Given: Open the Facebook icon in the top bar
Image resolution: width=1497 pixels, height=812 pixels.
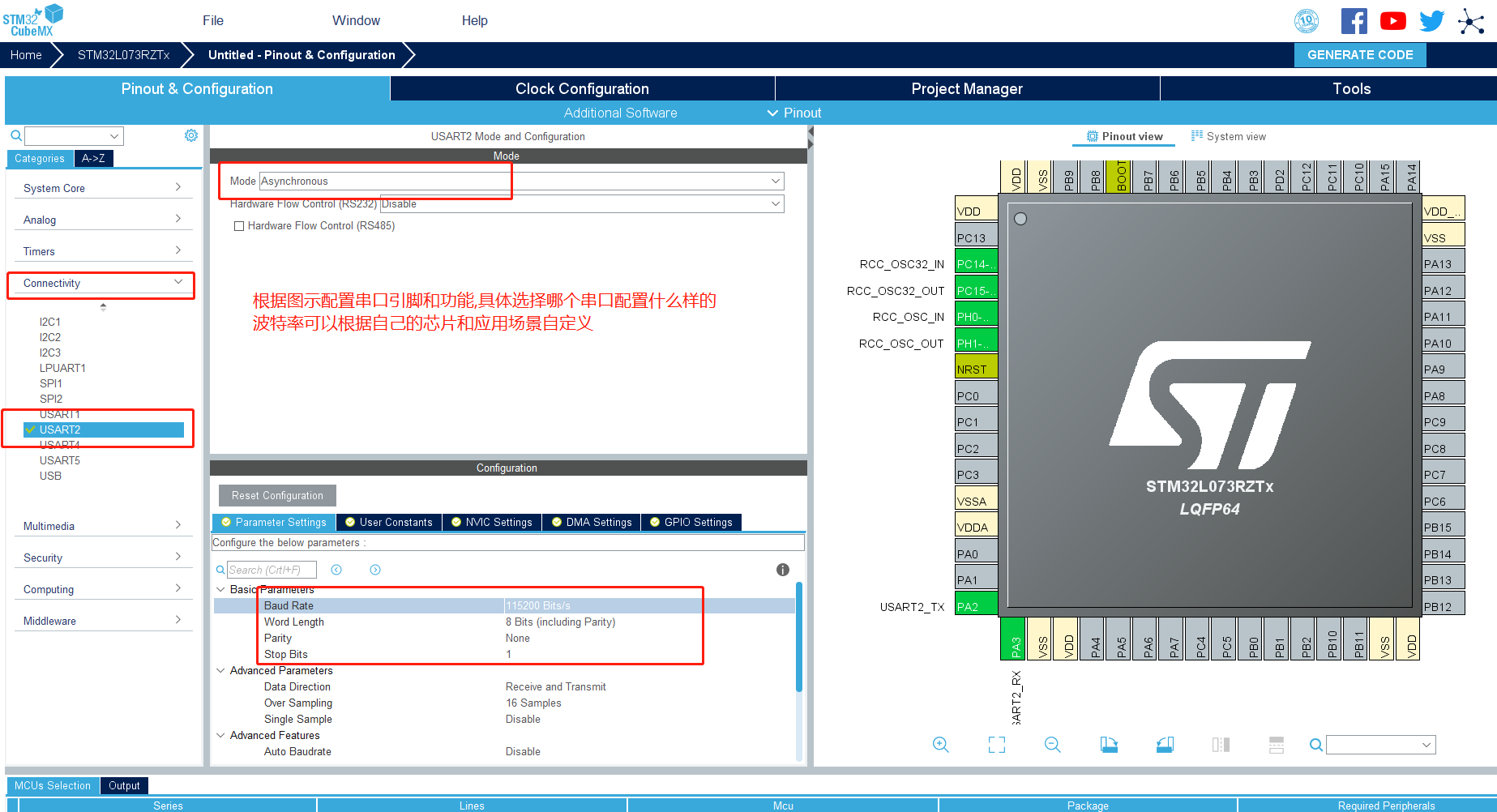Looking at the screenshot, I should 1354,21.
